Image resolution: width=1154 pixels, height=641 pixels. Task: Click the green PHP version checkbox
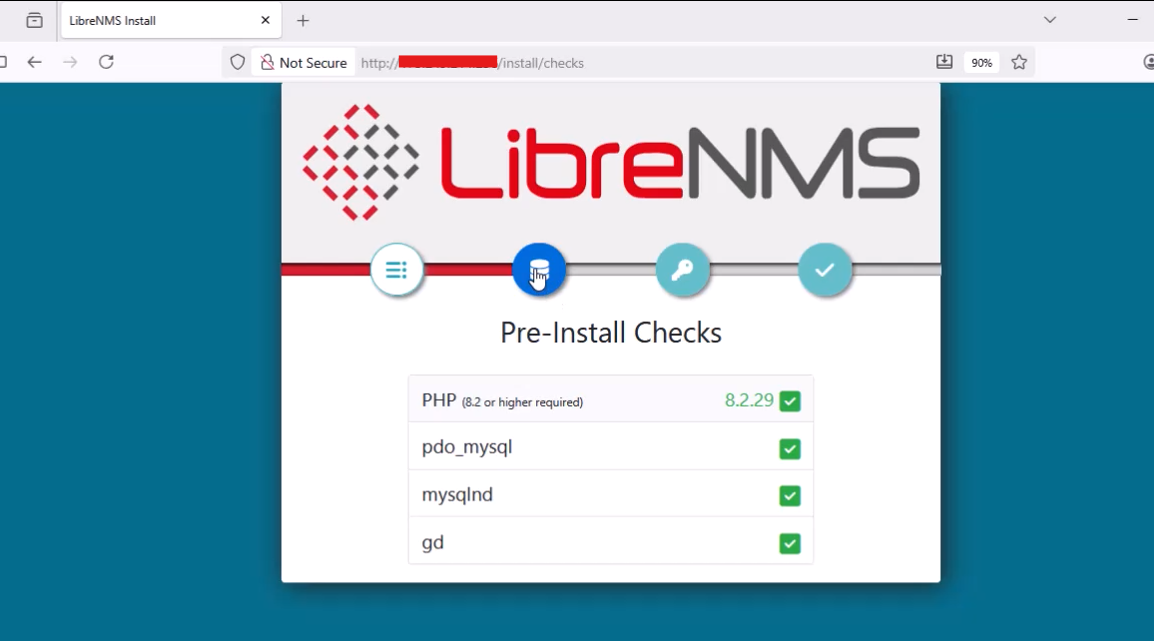pyautogui.click(x=790, y=401)
